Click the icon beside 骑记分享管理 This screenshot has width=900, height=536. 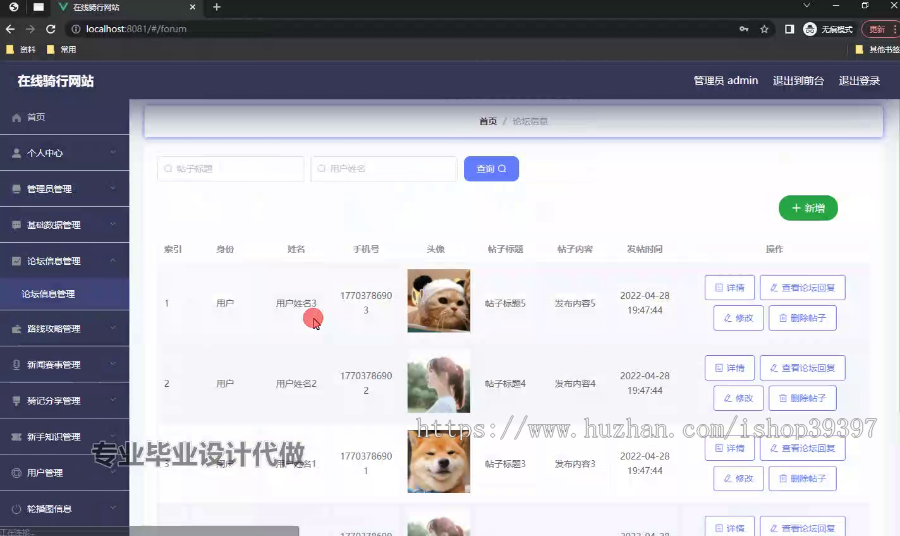(16, 401)
